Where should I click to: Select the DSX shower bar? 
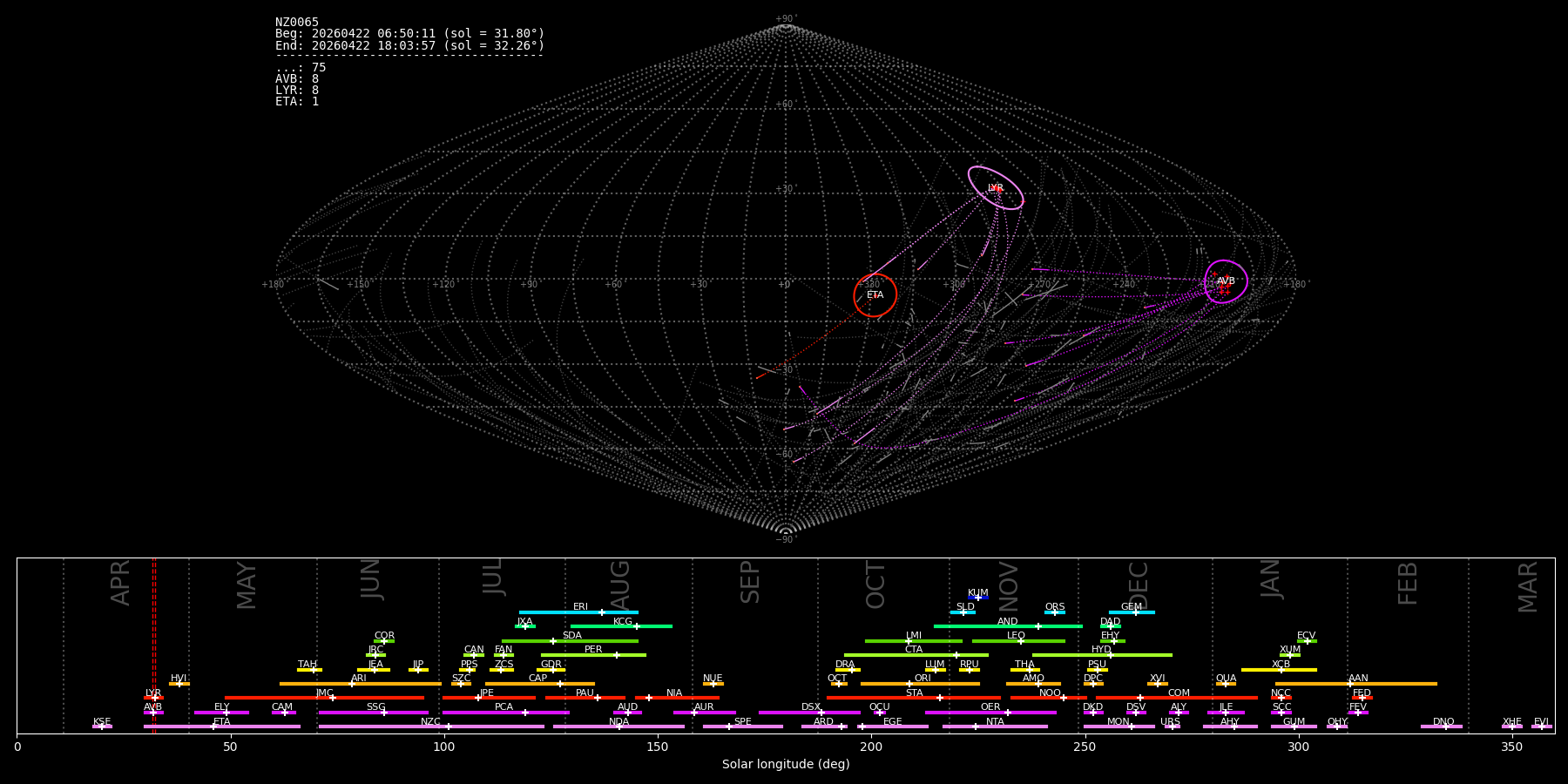pyautogui.click(x=809, y=713)
